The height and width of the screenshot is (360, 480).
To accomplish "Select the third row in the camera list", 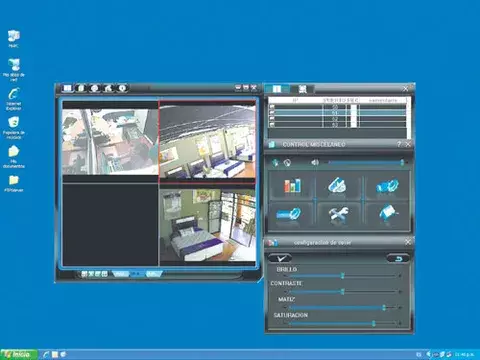I will click(337, 119).
